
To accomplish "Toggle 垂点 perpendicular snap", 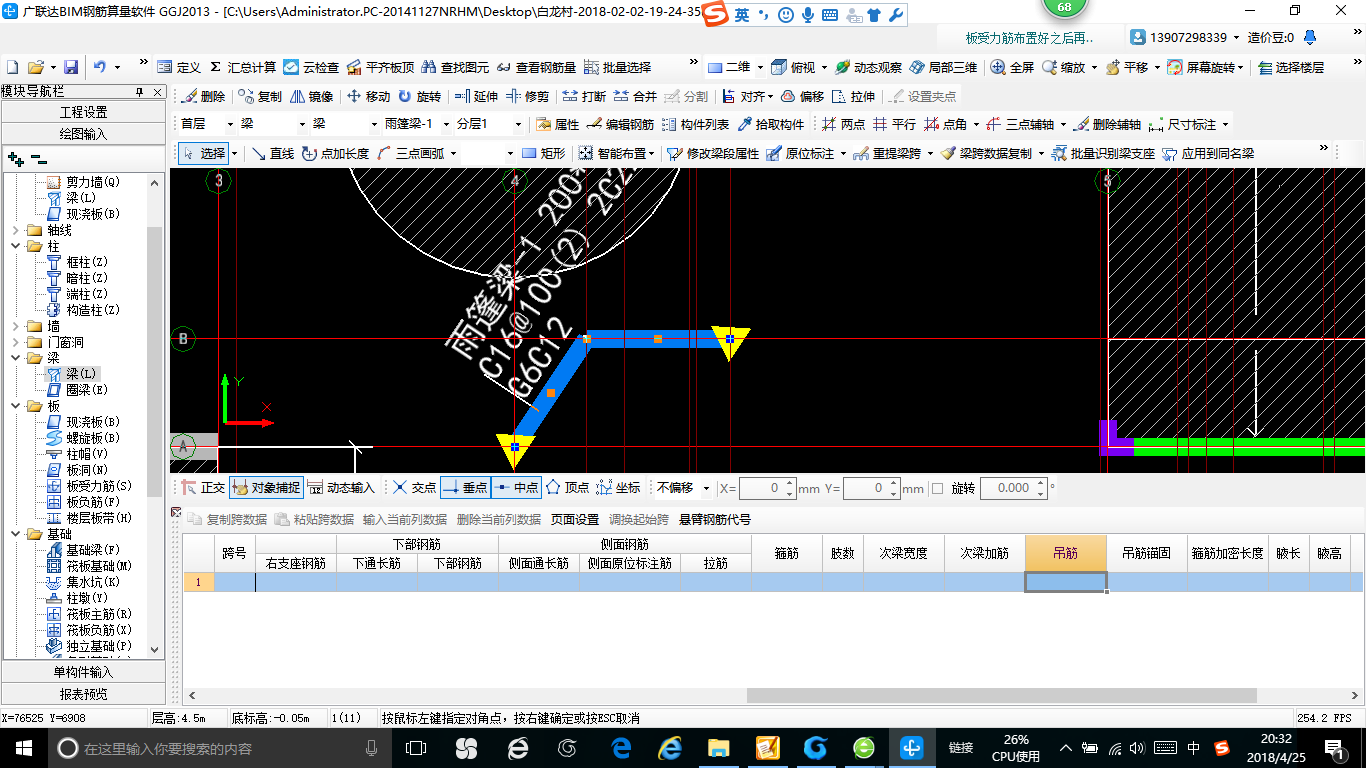I will [x=465, y=488].
